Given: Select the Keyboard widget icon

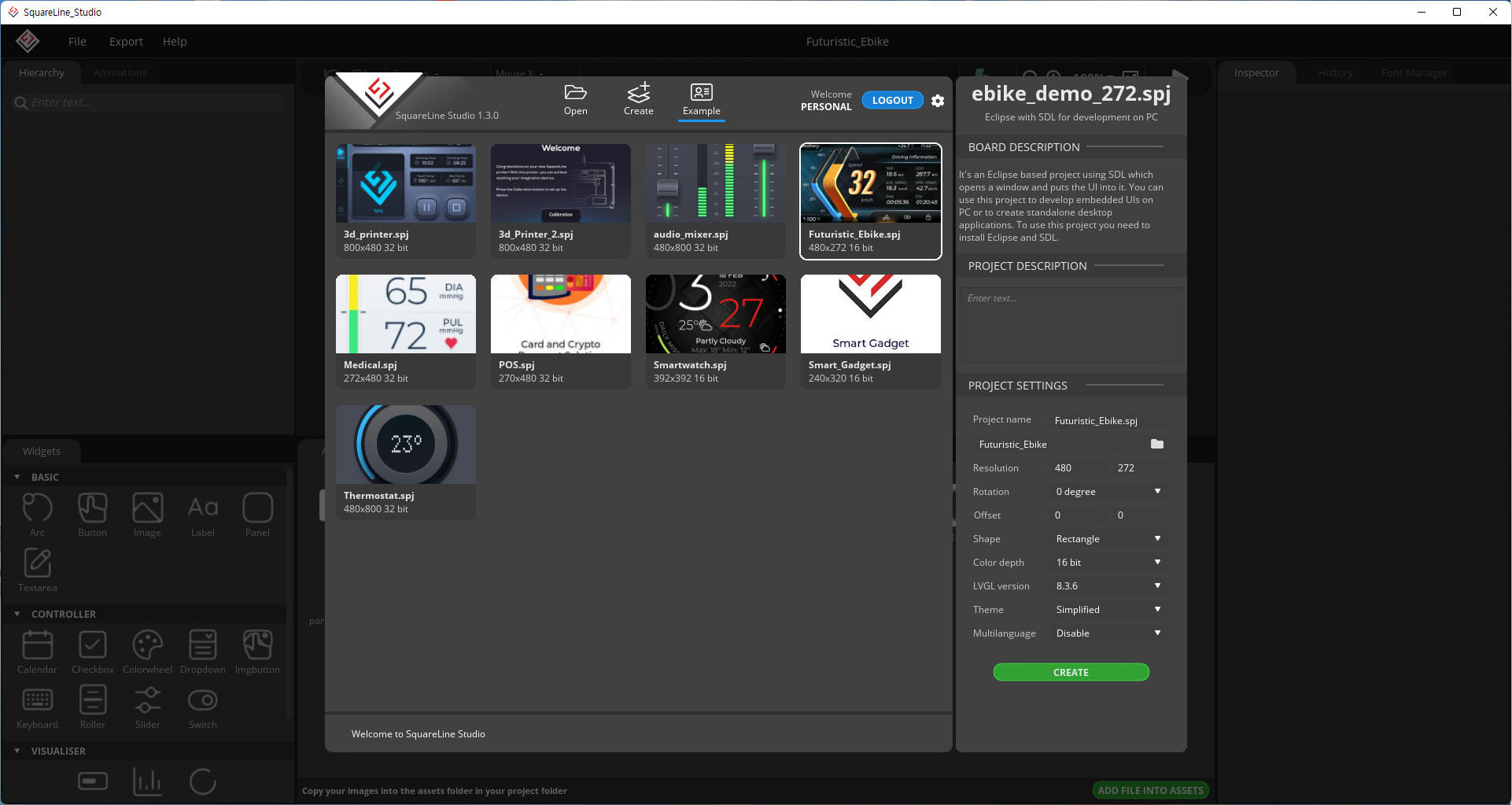Looking at the screenshot, I should click(37, 700).
